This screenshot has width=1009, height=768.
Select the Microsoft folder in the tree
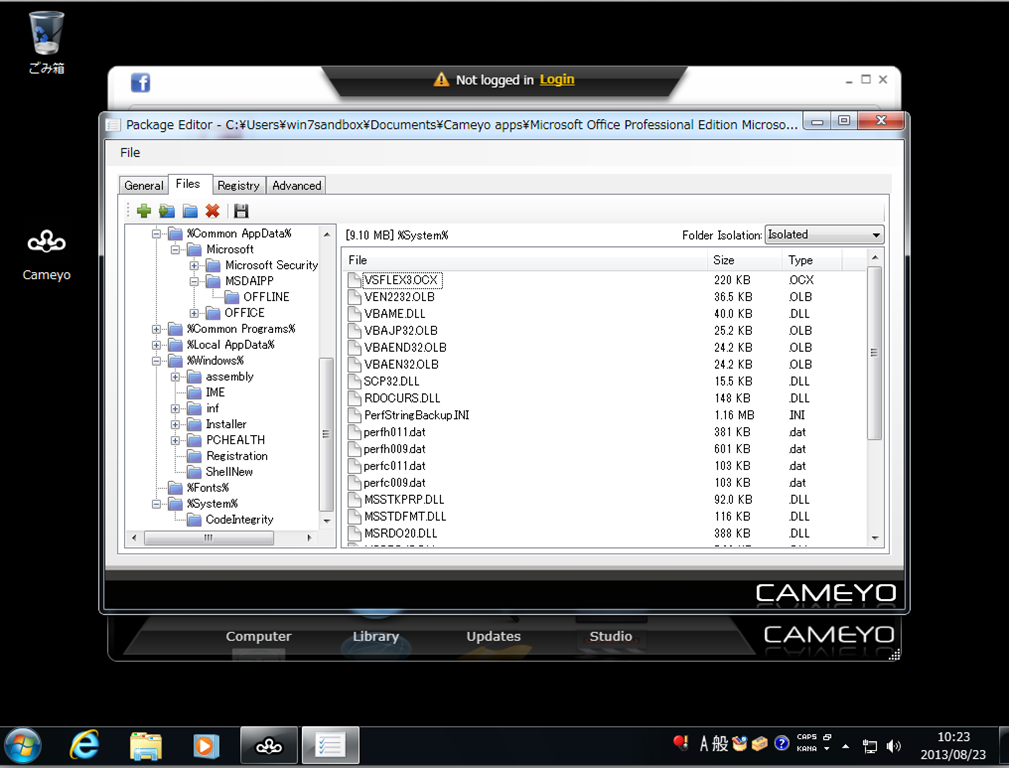(230, 249)
